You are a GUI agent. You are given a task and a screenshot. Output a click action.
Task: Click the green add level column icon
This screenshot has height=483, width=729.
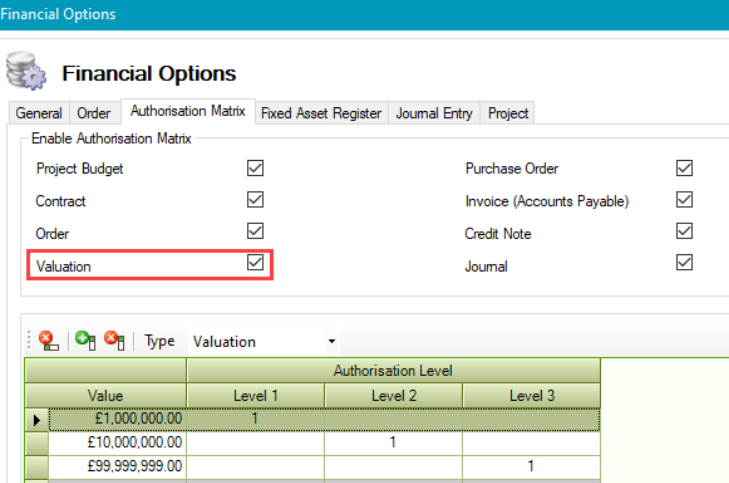(x=86, y=341)
